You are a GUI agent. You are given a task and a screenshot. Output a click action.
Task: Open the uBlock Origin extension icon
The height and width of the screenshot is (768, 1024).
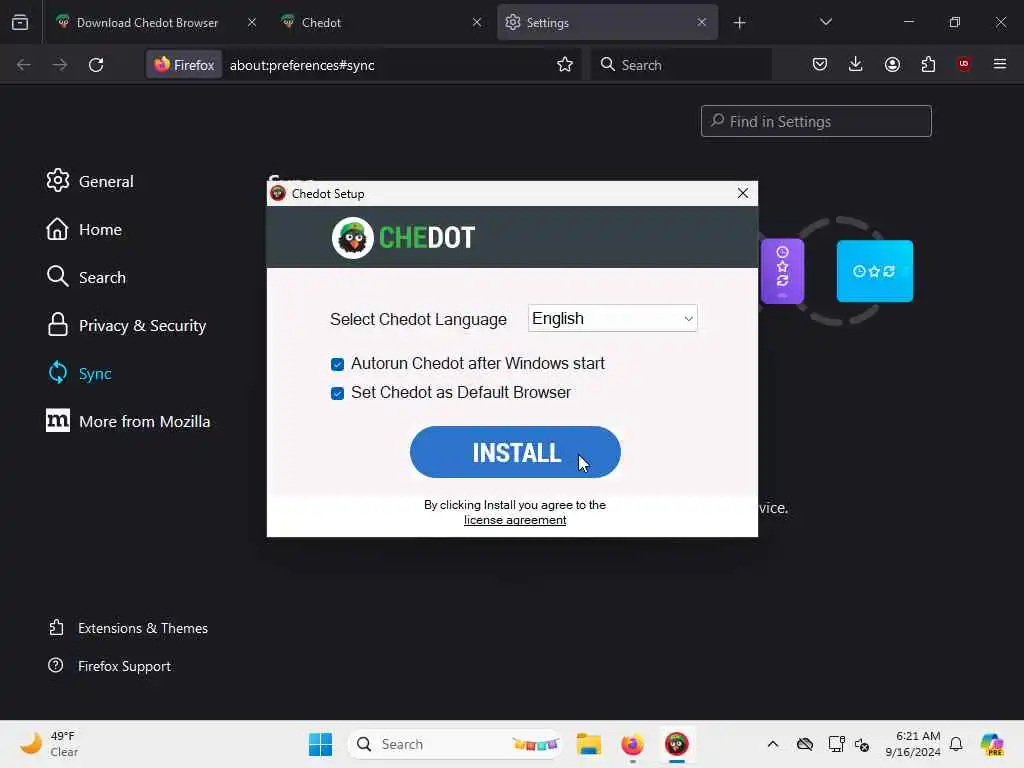(963, 64)
